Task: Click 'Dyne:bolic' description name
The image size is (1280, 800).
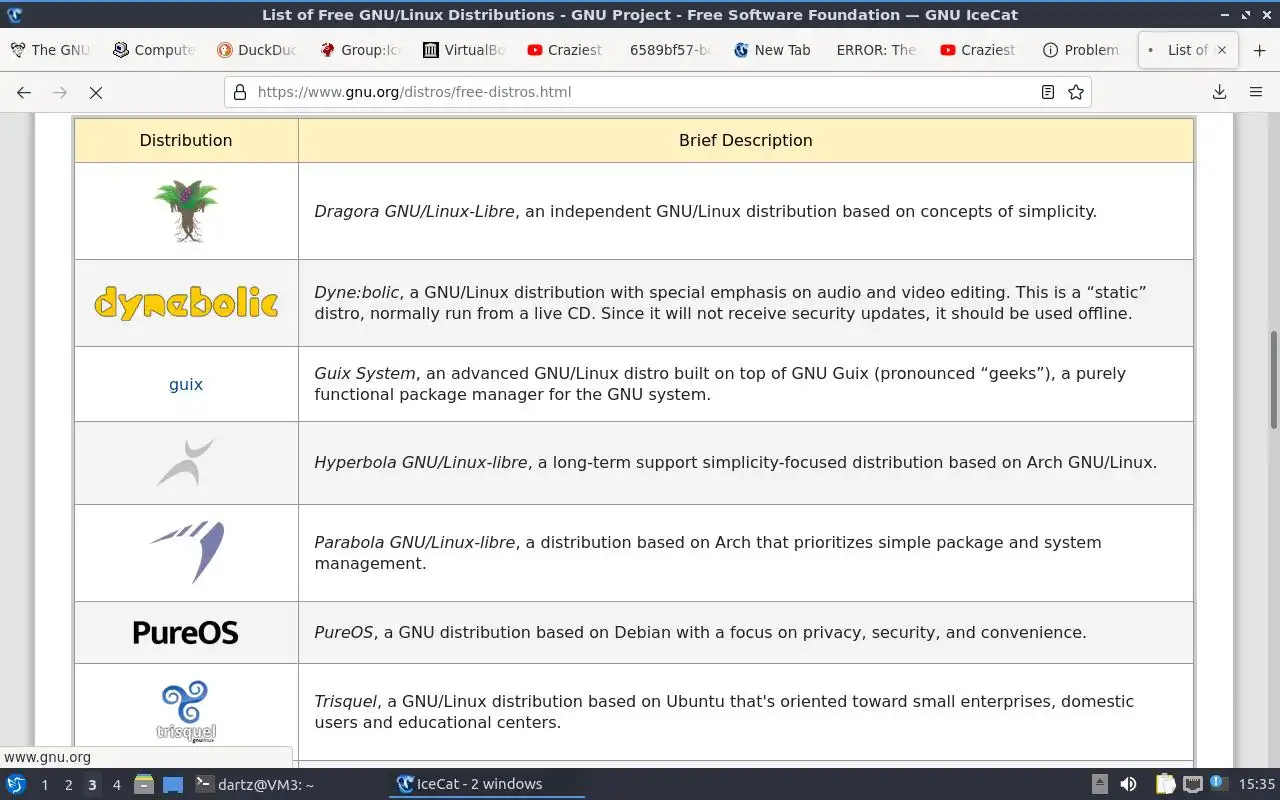Action: click(x=357, y=292)
